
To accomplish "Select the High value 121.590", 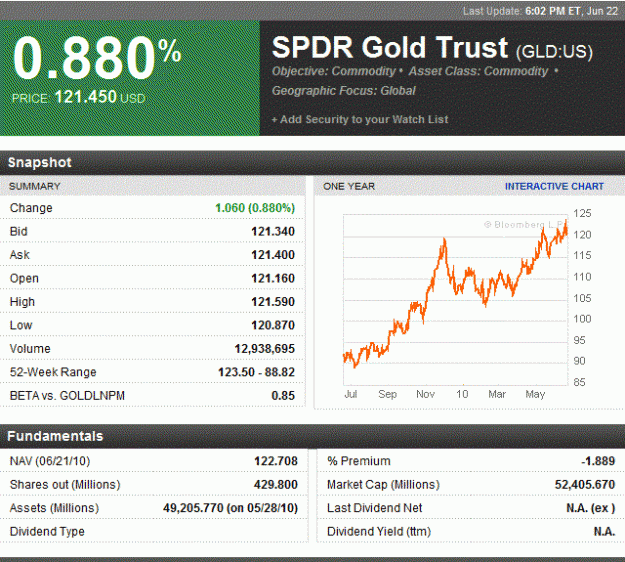I will click(x=273, y=302).
